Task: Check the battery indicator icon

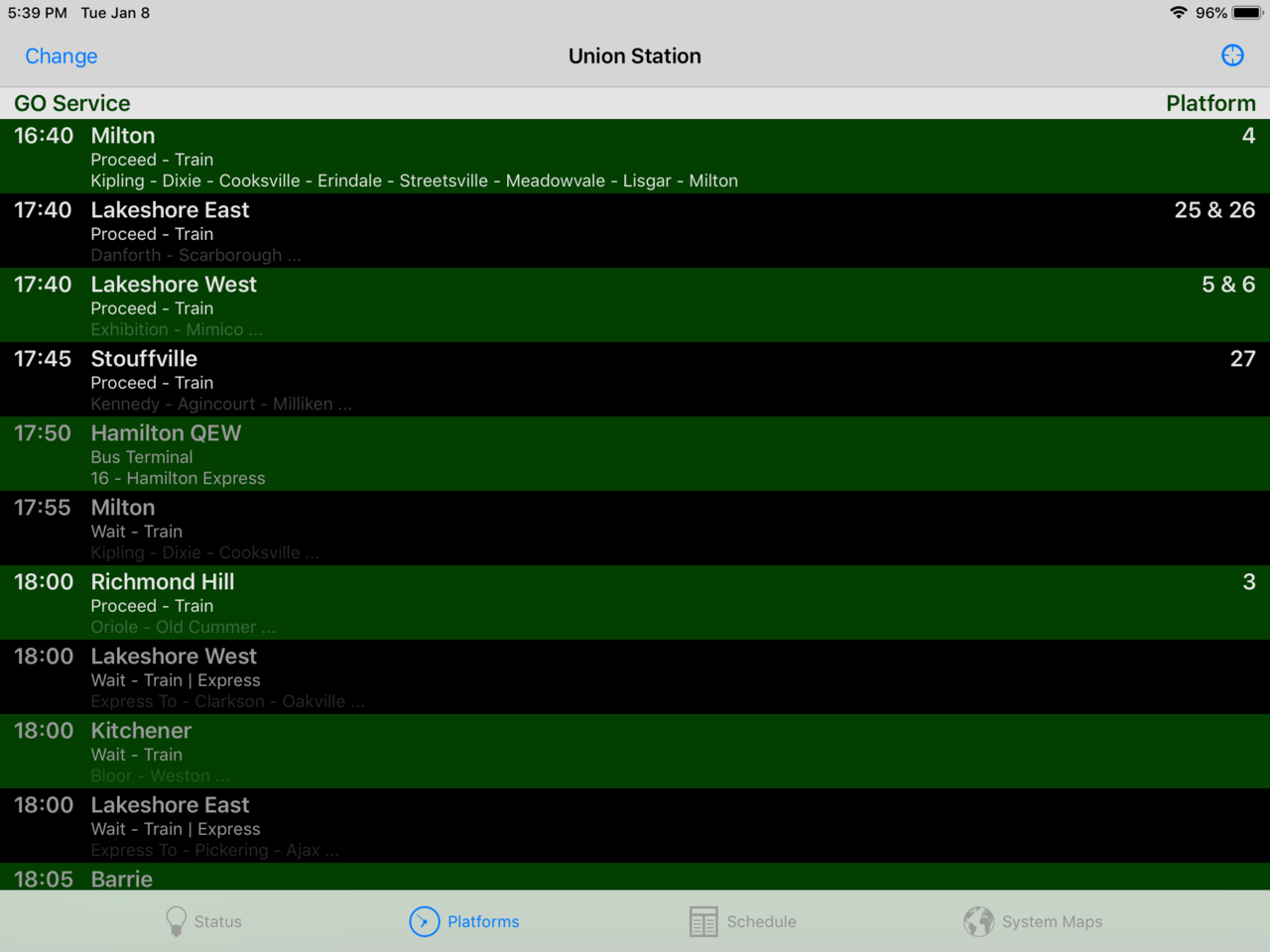Action: point(1248,13)
